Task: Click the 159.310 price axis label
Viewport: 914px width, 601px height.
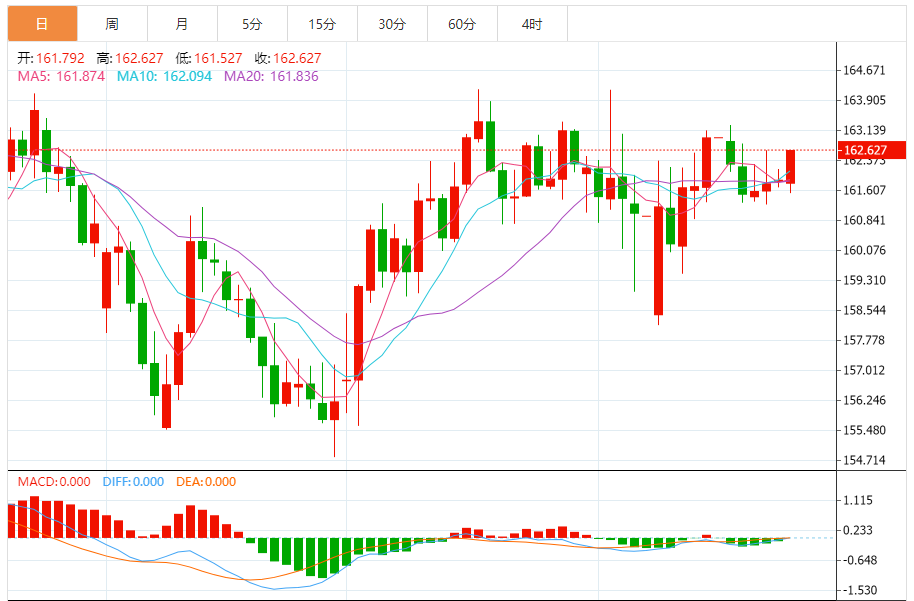Action: pyautogui.click(x=864, y=280)
